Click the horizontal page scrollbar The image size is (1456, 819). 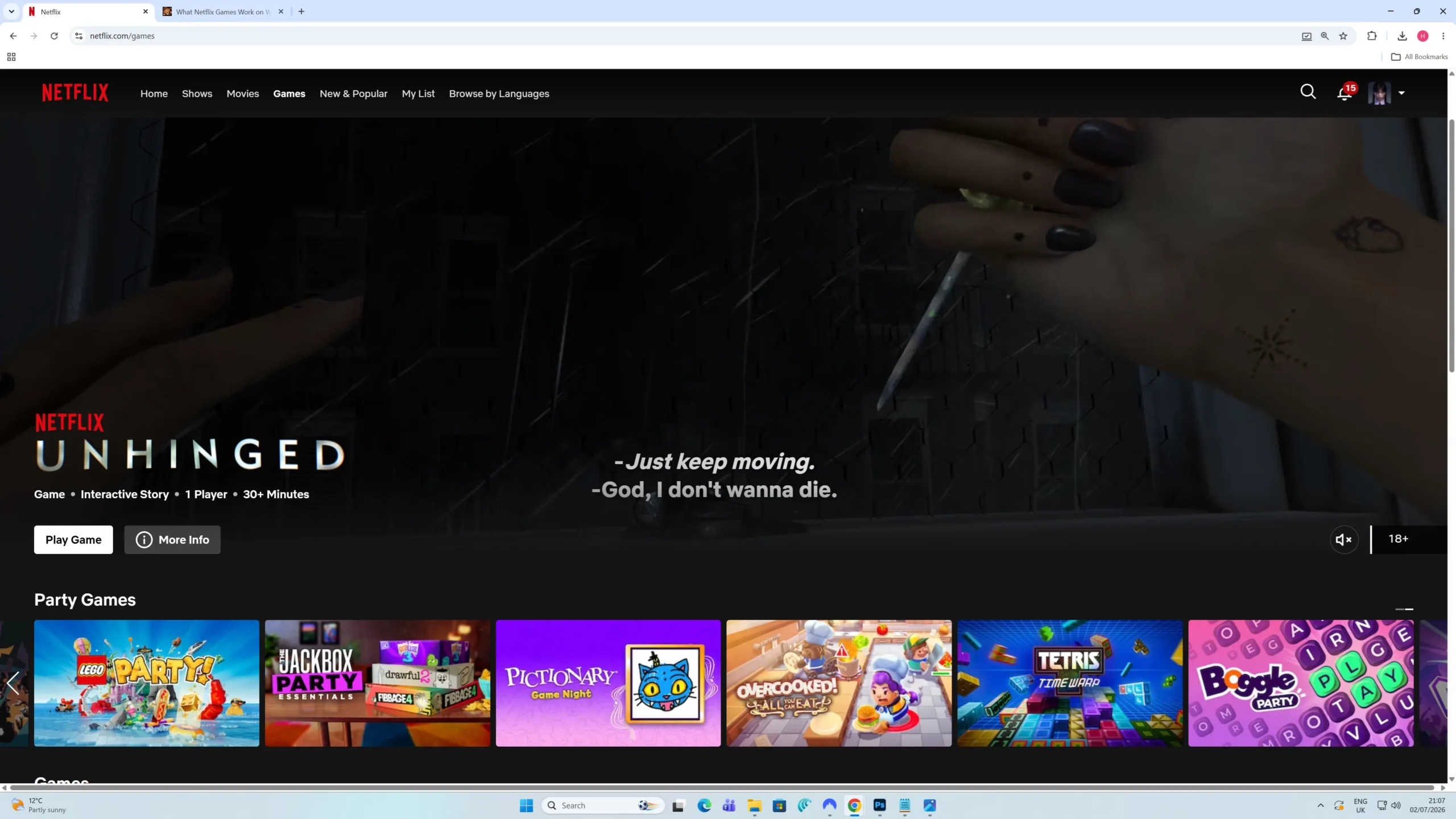pos(722,788)
